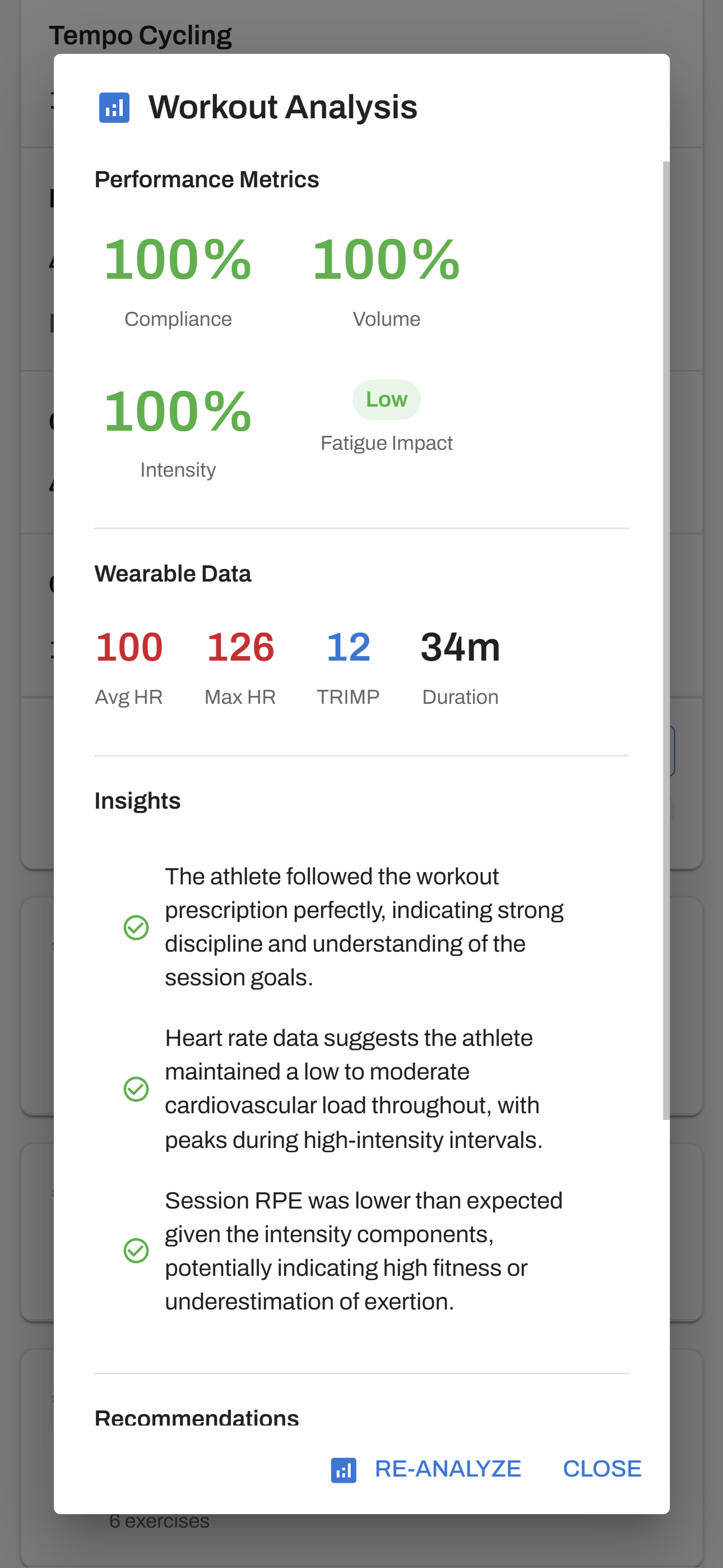The image size is (723, 1568).
Task: Click CLOSE to dismiss the dialog
Action: point(602,1468)
